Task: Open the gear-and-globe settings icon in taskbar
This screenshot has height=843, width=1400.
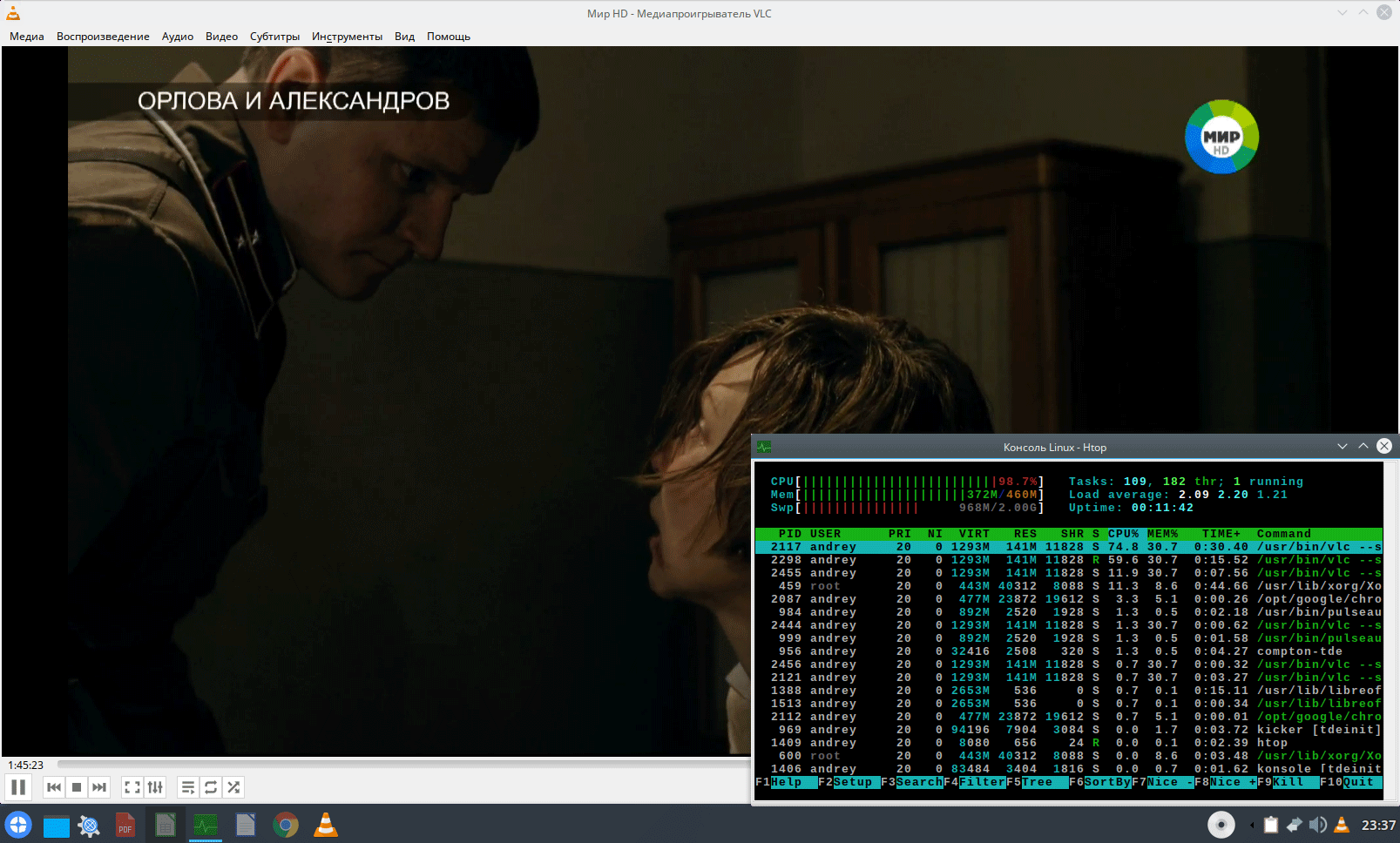Action: (x=89, y=826)
